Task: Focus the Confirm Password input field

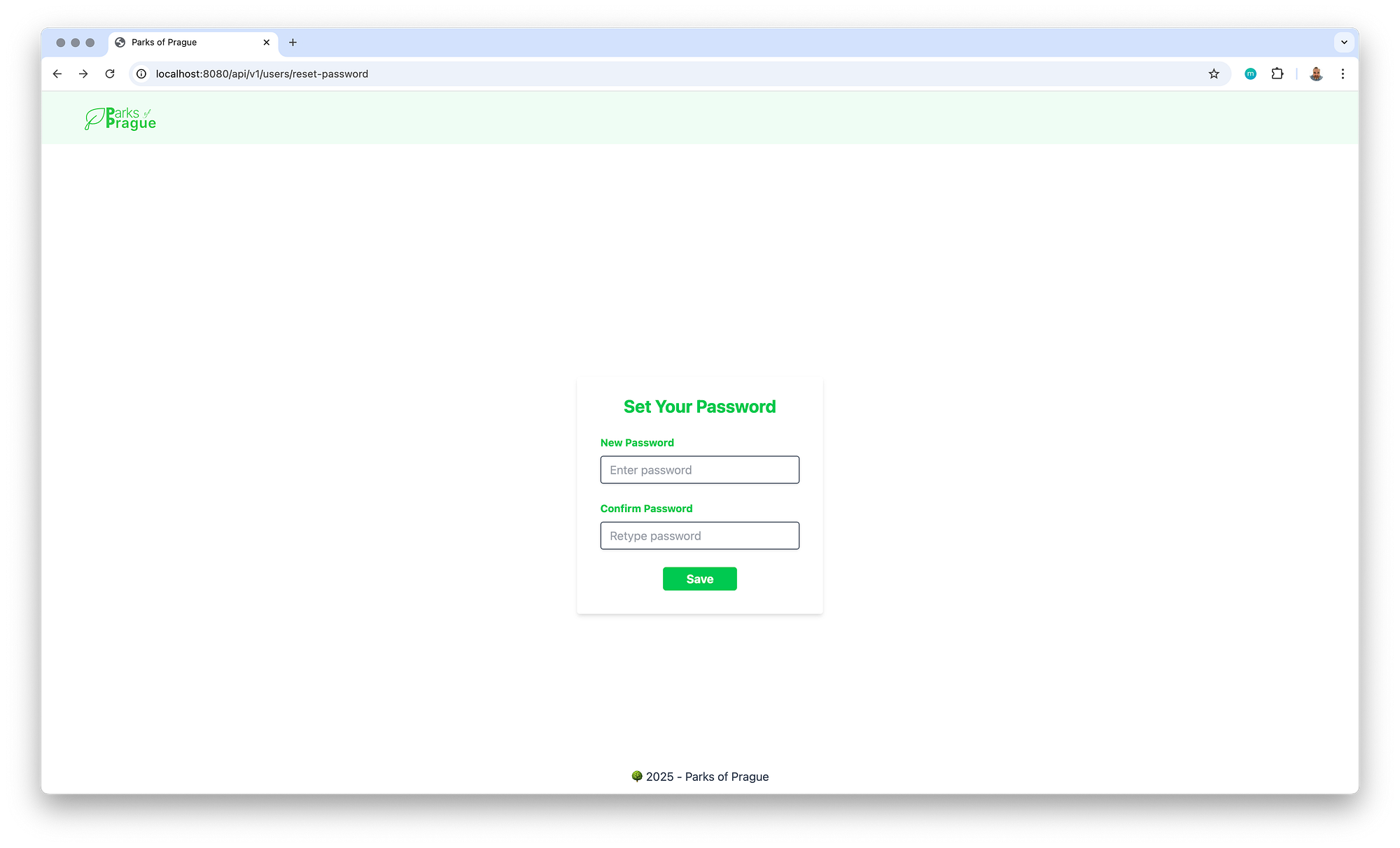Action: [x=700, y=535]
